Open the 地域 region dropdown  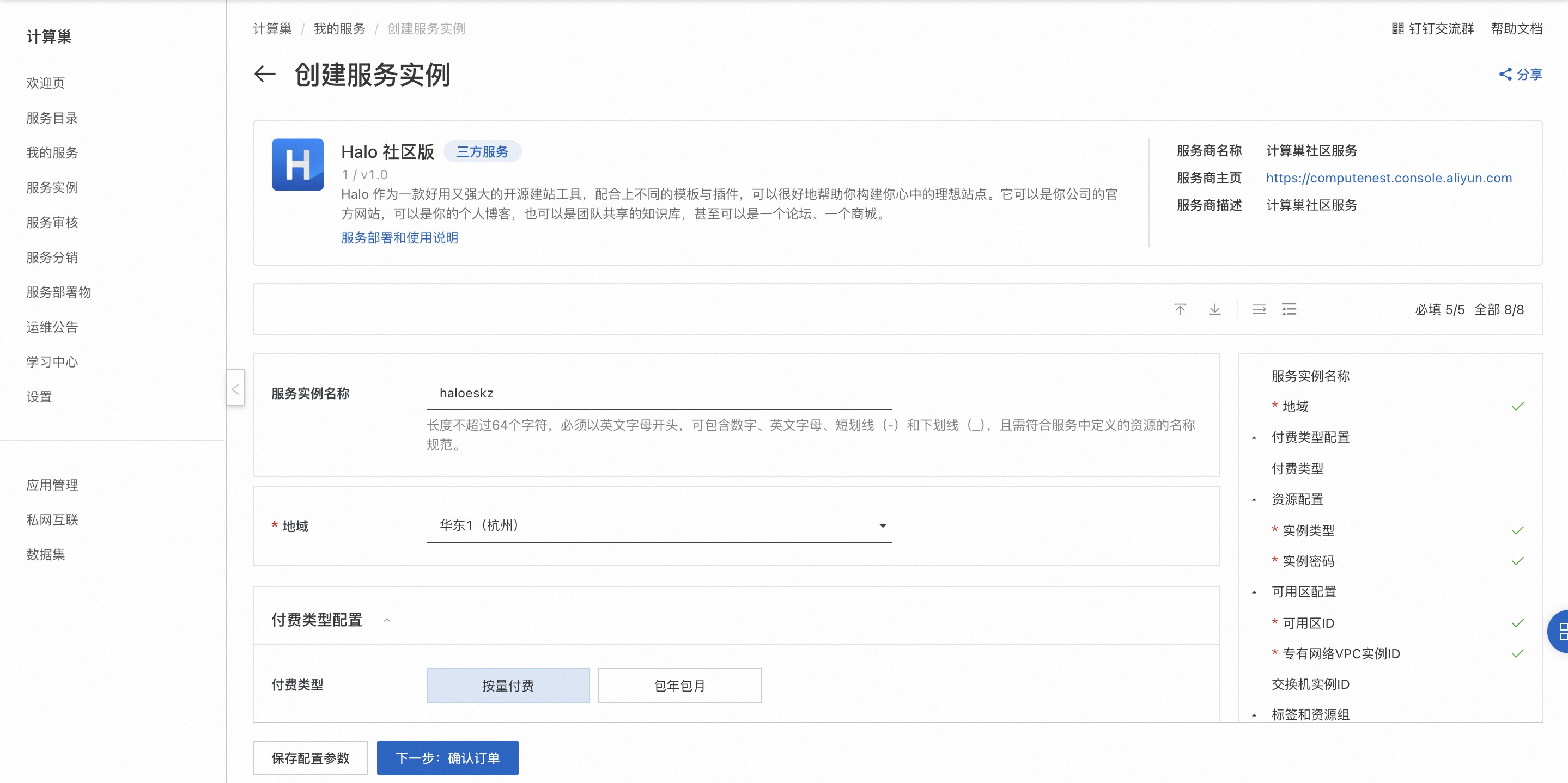[659, 525]
